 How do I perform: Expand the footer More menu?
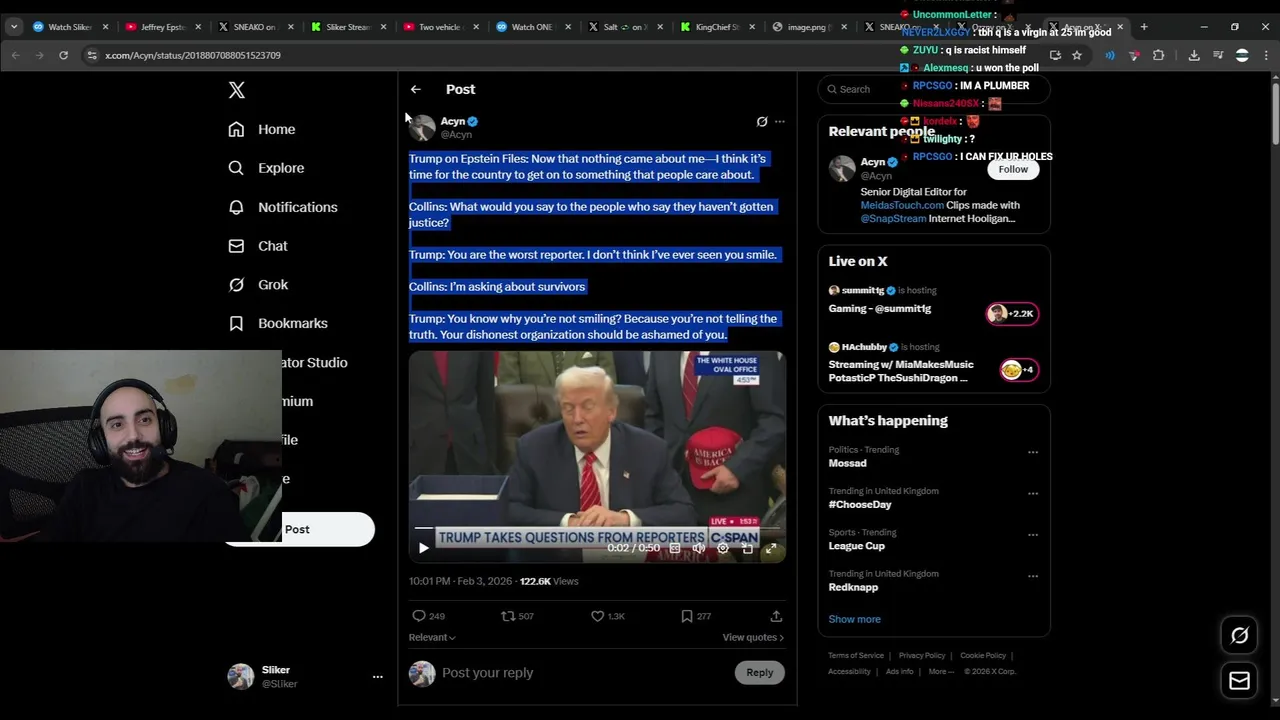pos(940,672)
